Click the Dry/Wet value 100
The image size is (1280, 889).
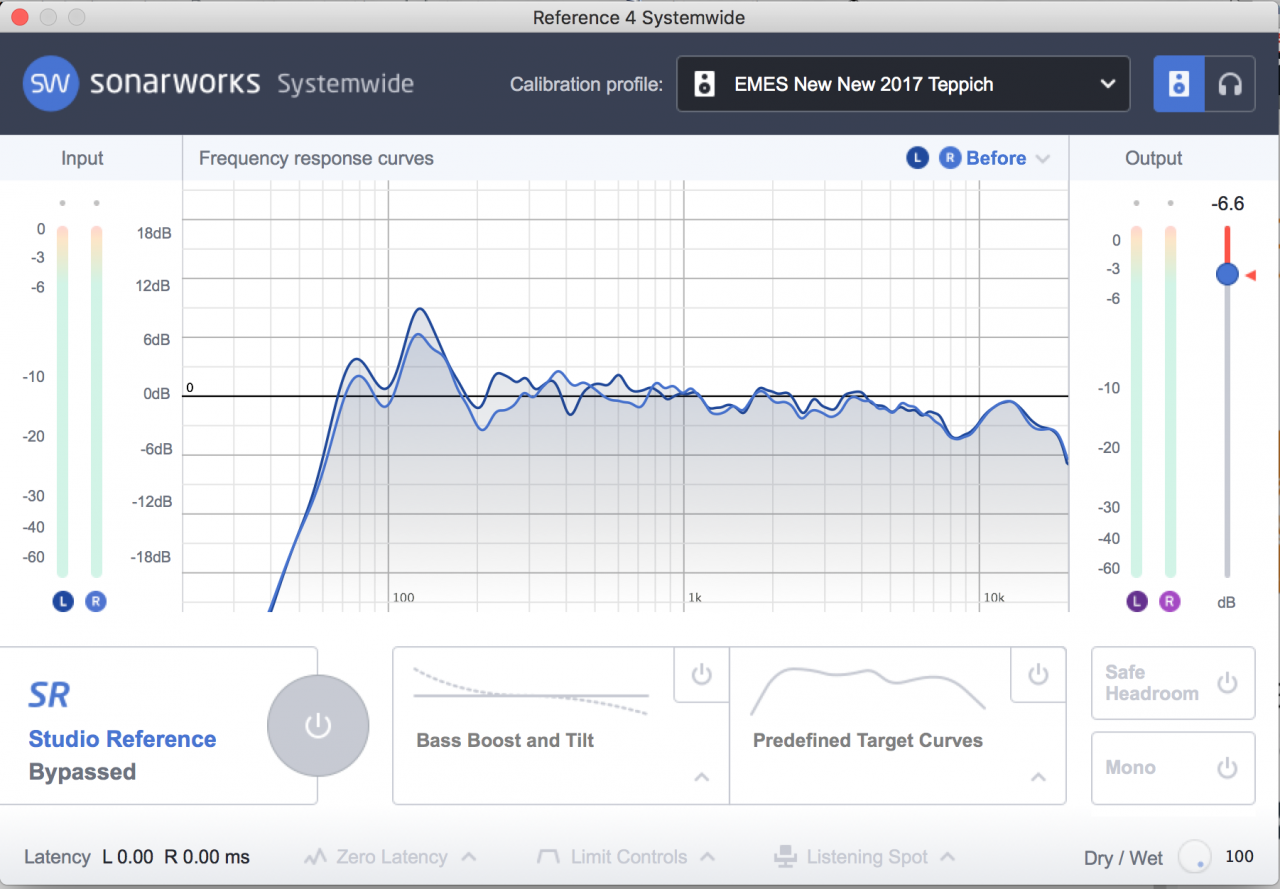pyautogui.click(x=1239, y=857)
